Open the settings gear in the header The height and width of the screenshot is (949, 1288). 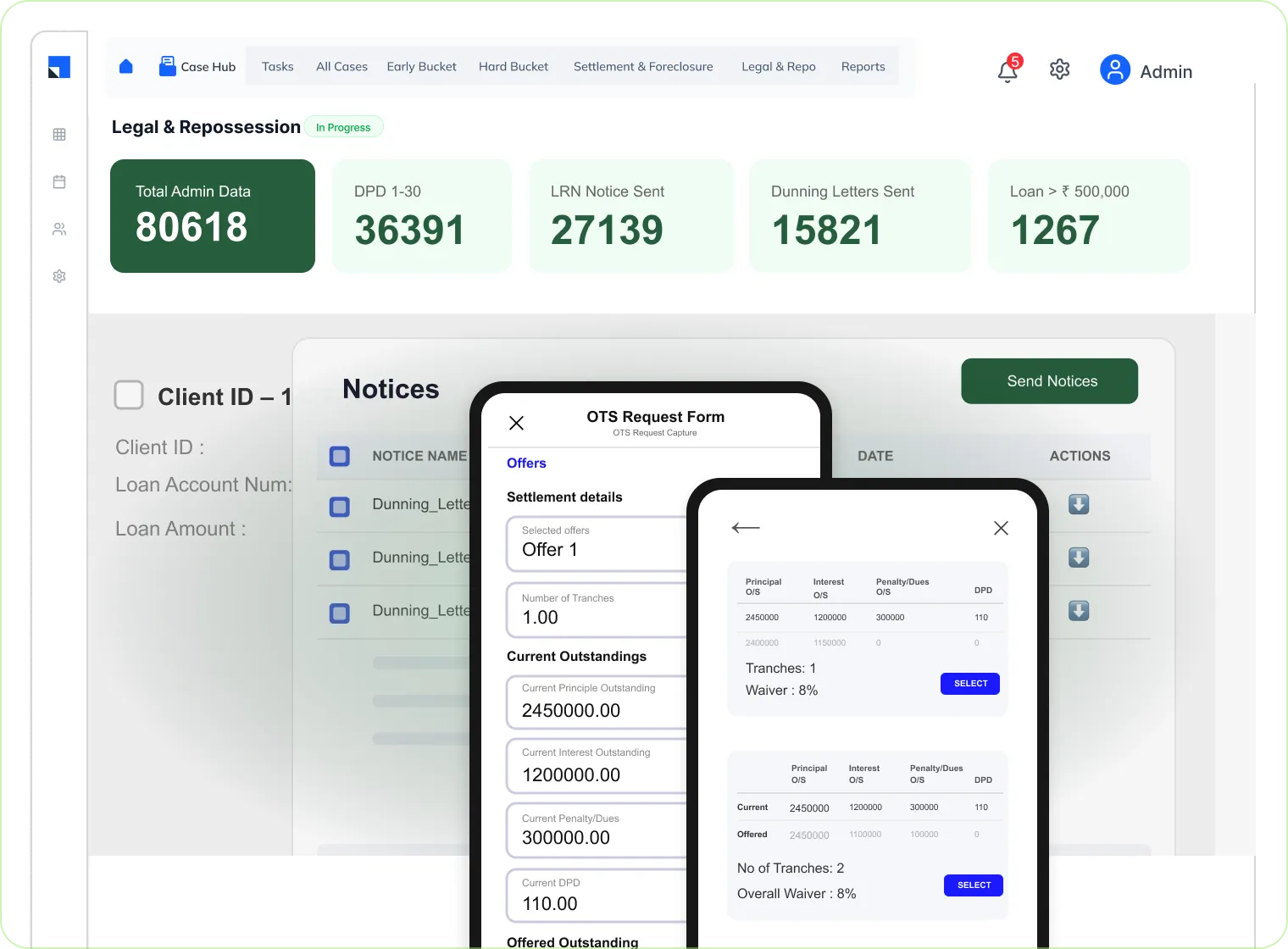coord(1059,69)
